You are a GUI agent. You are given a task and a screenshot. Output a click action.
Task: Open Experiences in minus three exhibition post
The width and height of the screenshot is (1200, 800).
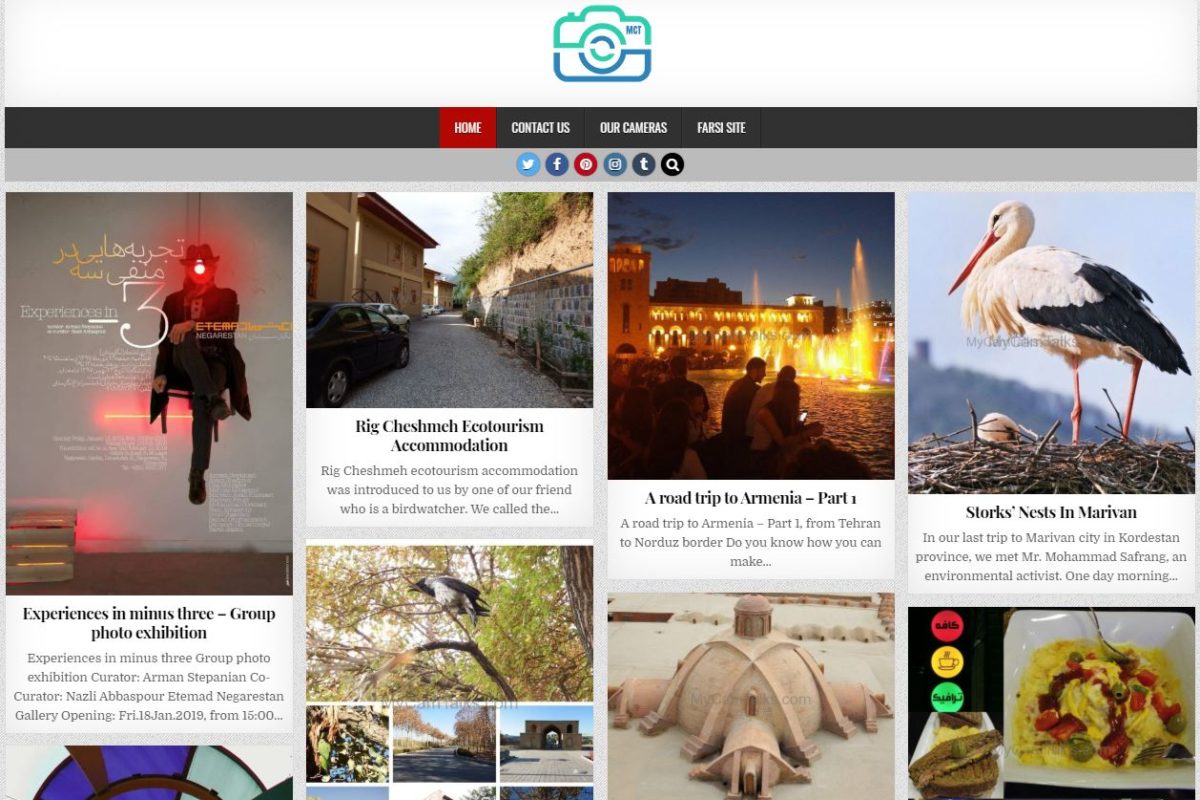click(149, 623)
